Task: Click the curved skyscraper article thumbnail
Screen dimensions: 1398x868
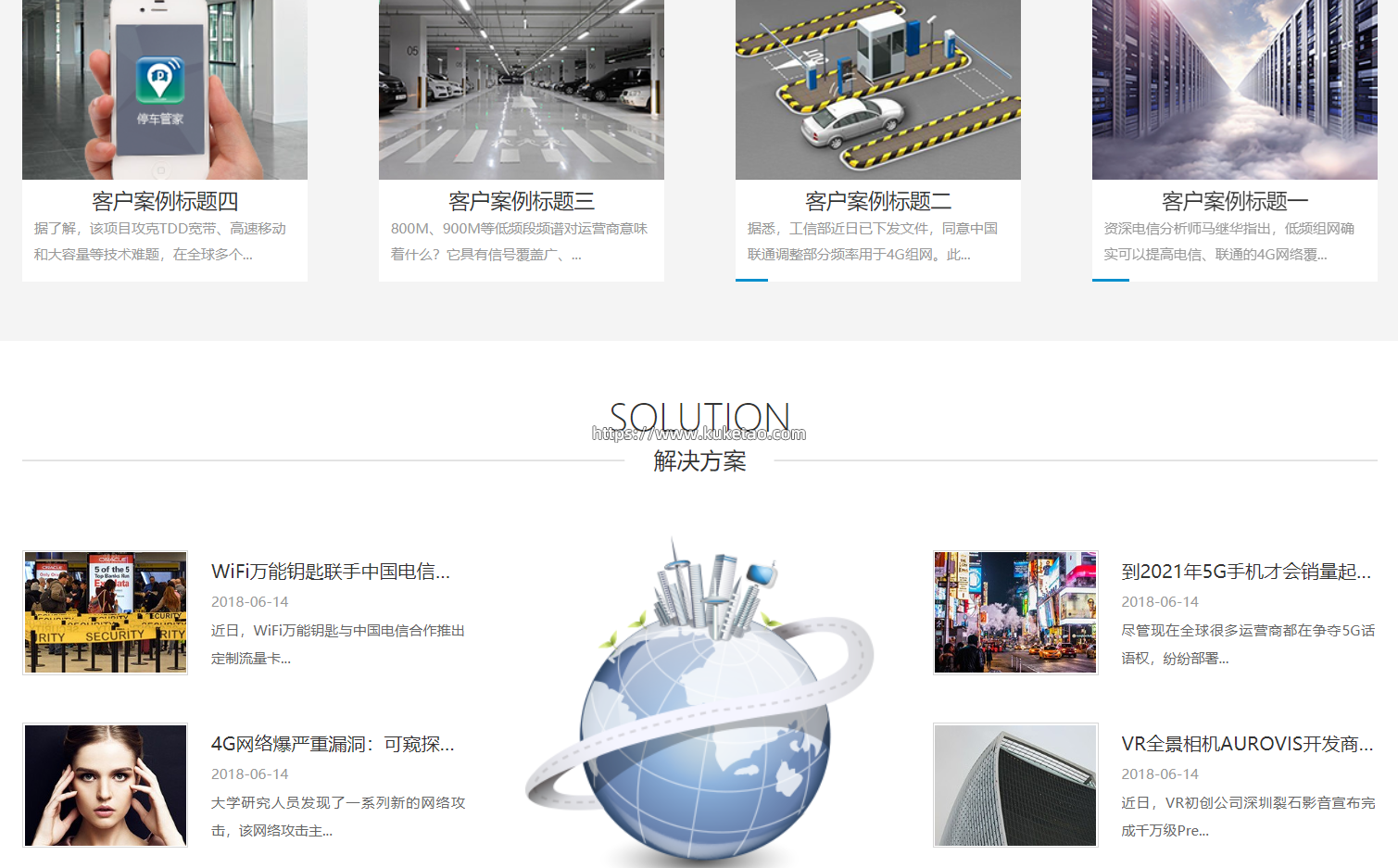Action: 1015,786
